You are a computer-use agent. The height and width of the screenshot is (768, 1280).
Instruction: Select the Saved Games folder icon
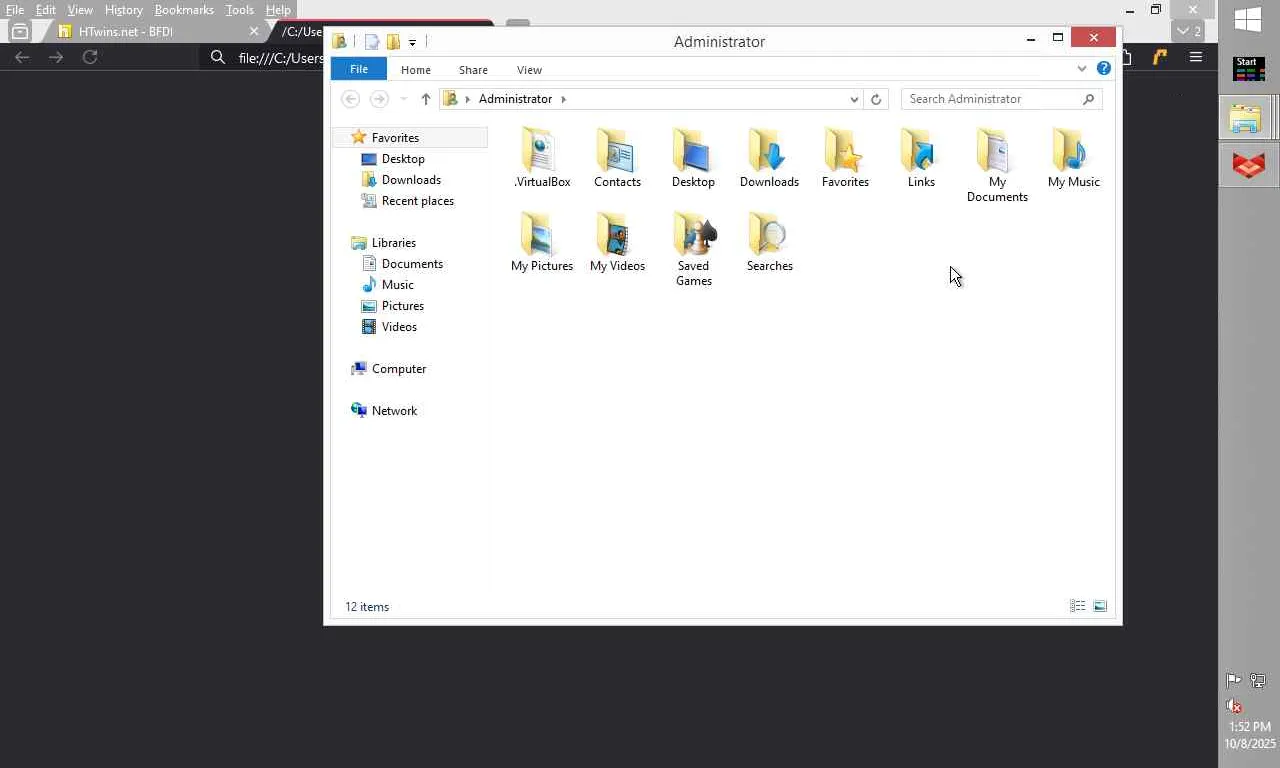tap(693, 250)
